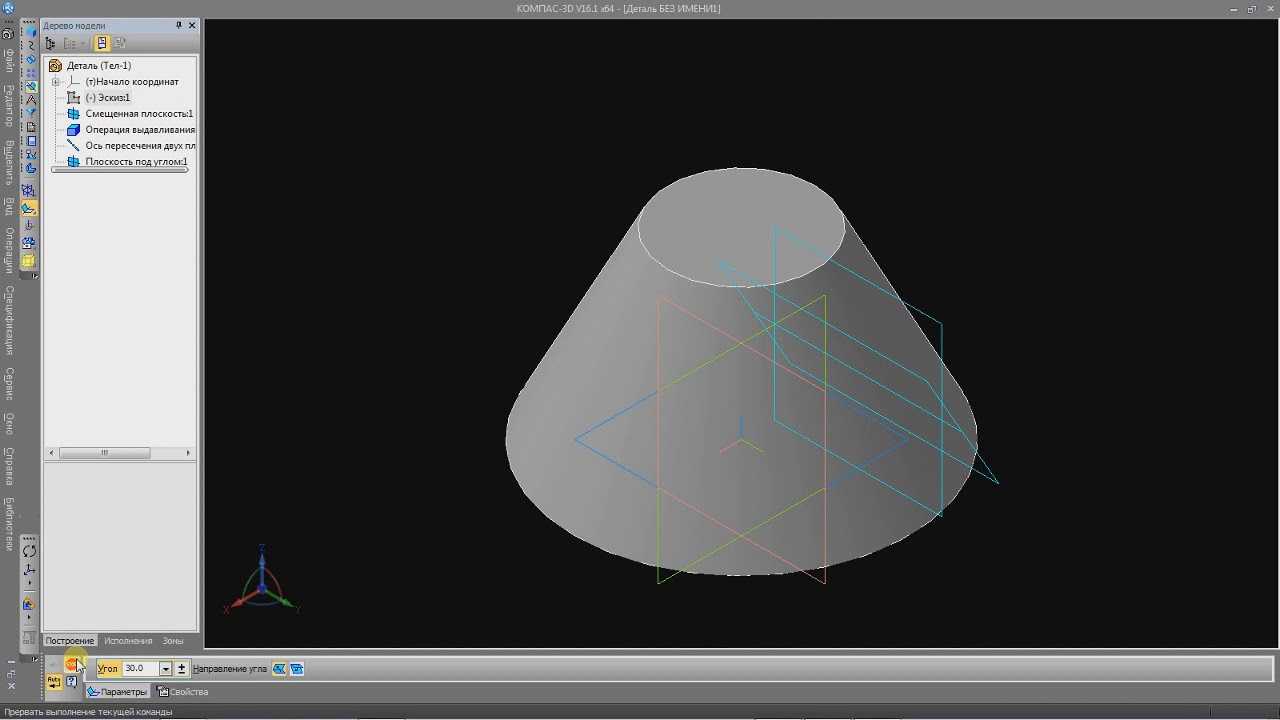Click the KOMPAS-3D application icon in title bar
Image resolution: width=1280 pixels, height=720 pixels.
(9, 9)
